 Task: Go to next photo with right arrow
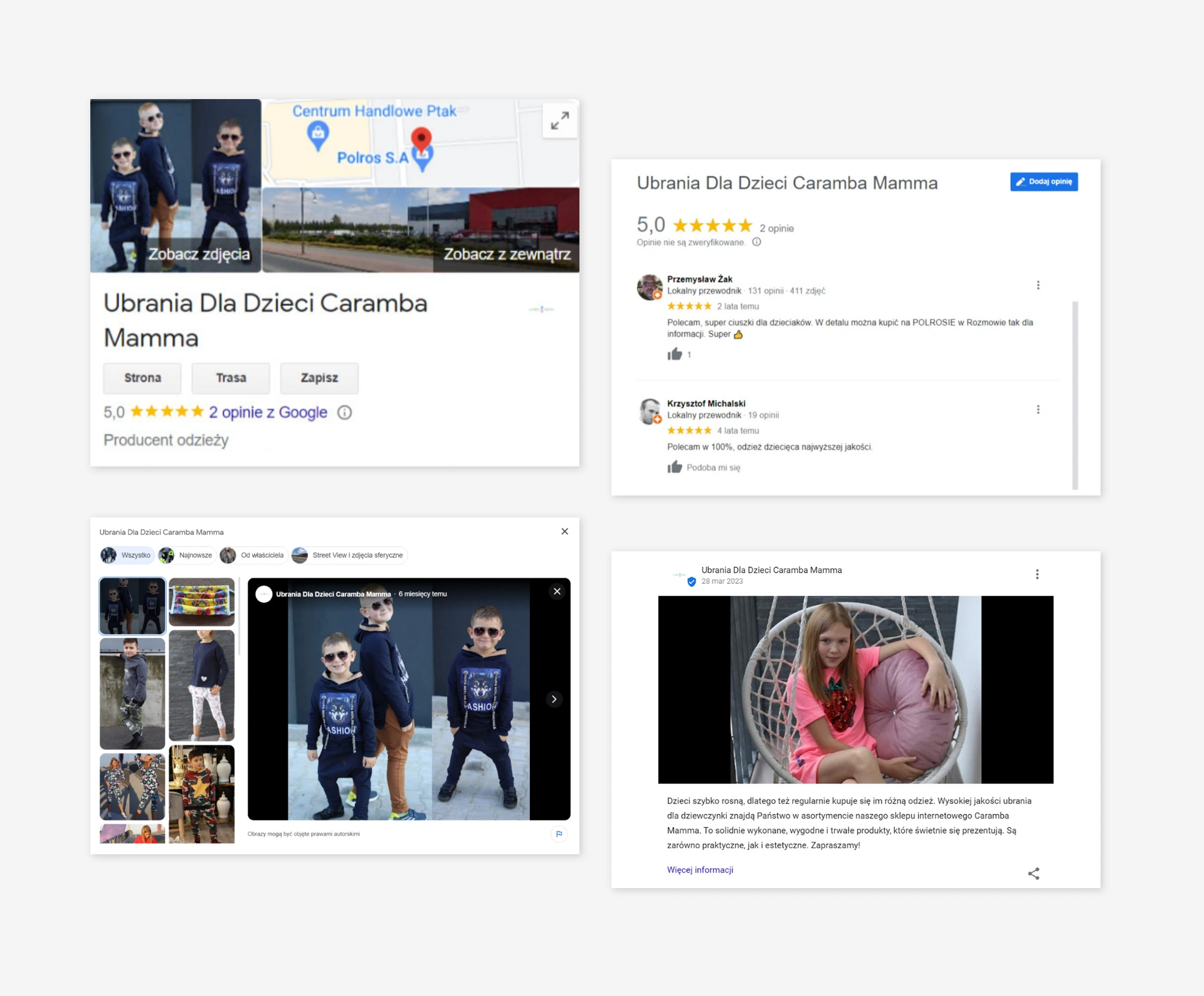click(554, 699)
